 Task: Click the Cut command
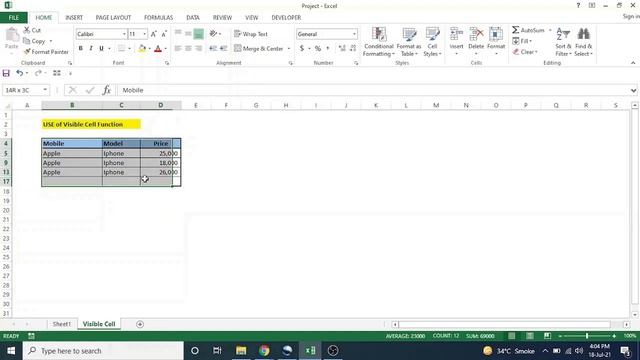click(x=32, y=30)
